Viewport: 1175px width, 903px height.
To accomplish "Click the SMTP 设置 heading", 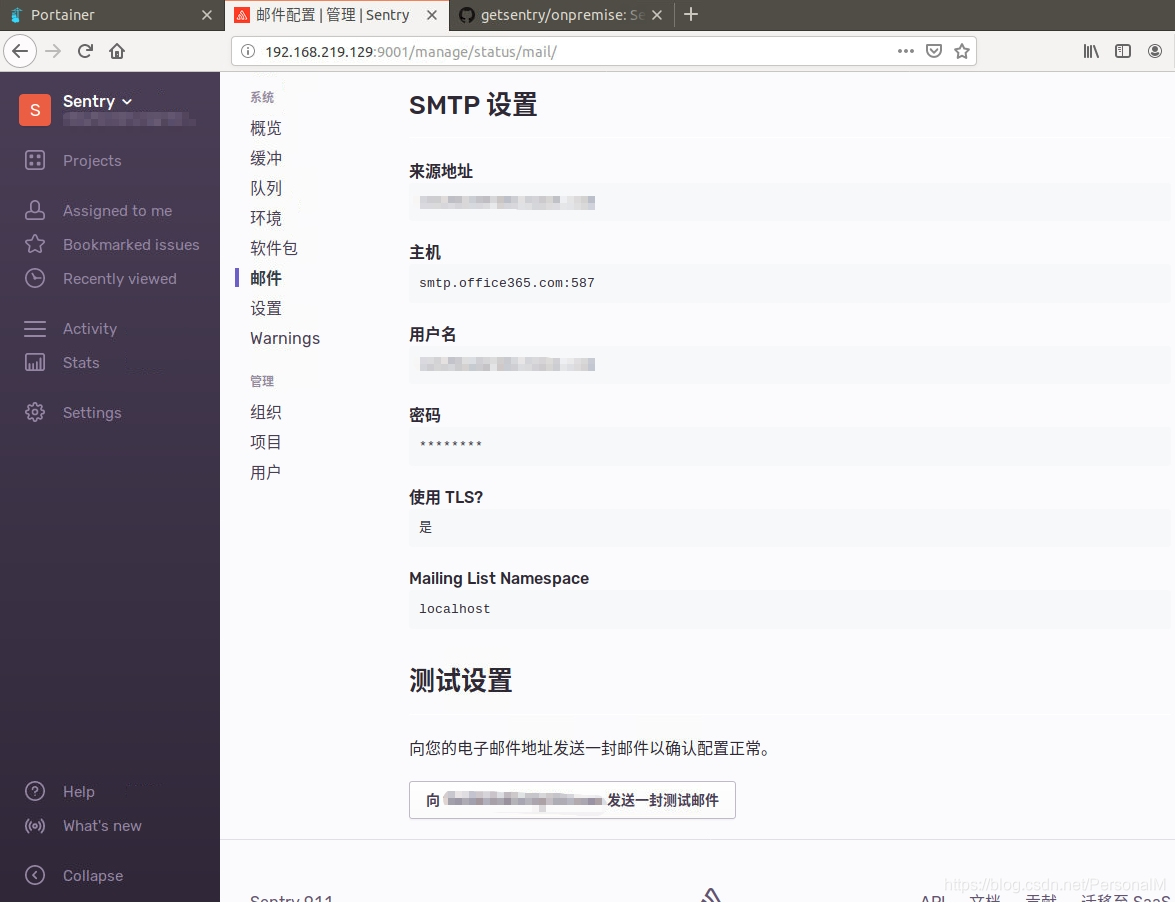I will point(473,104).
